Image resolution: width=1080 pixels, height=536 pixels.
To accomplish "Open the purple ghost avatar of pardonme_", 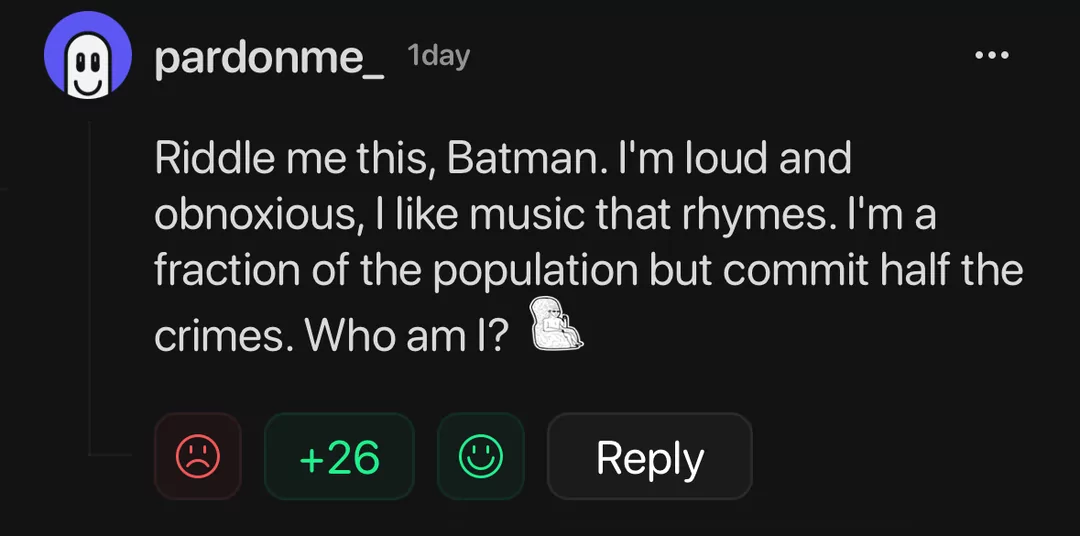I will [x=87, y=55].
